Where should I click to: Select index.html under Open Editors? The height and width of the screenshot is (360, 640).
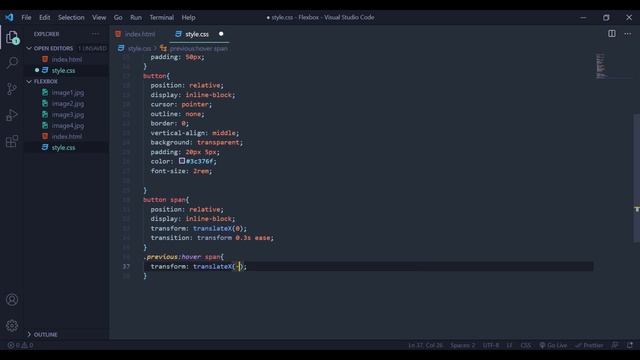point(67,60)
